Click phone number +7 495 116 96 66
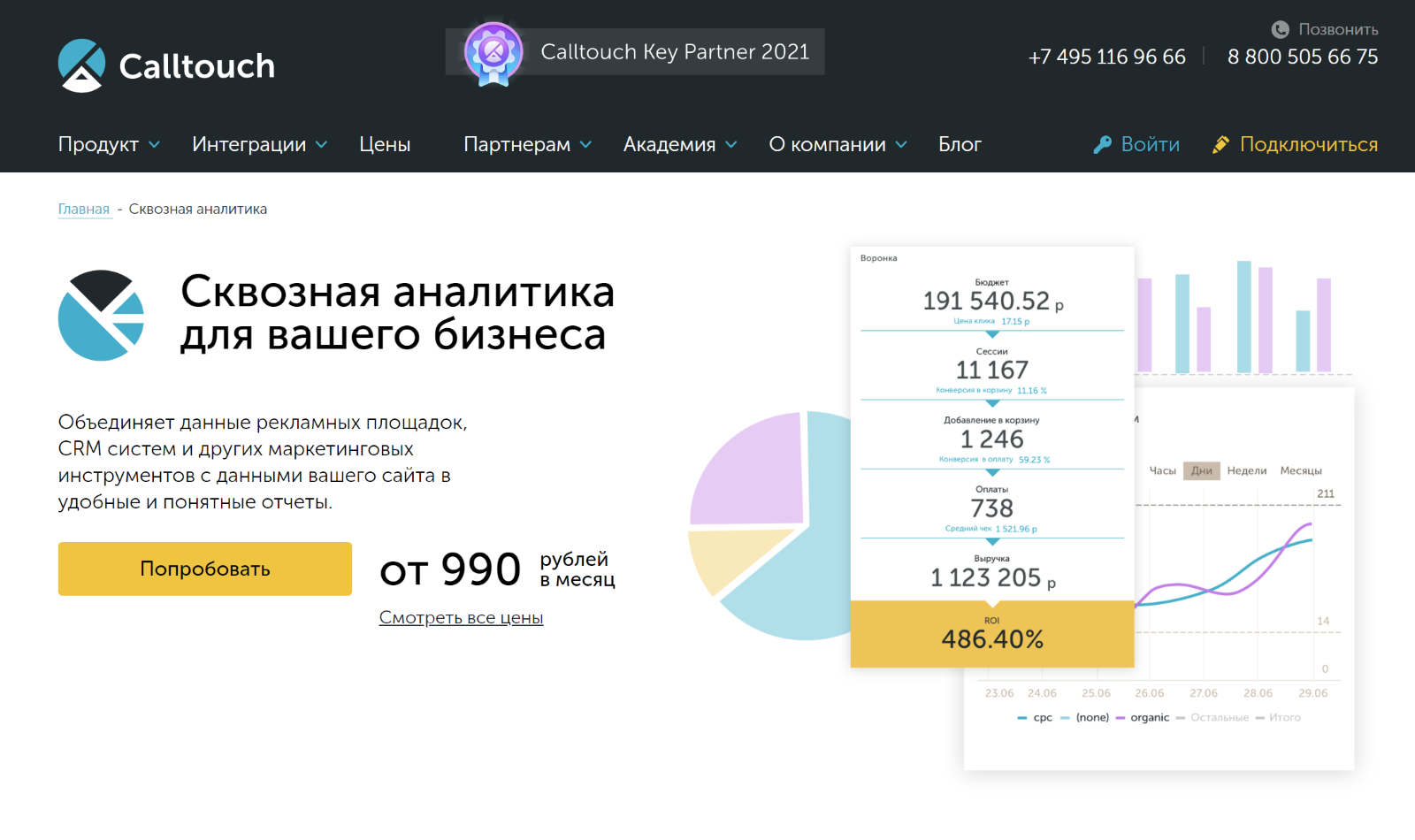The image size is (1415, 840). 1106,57
